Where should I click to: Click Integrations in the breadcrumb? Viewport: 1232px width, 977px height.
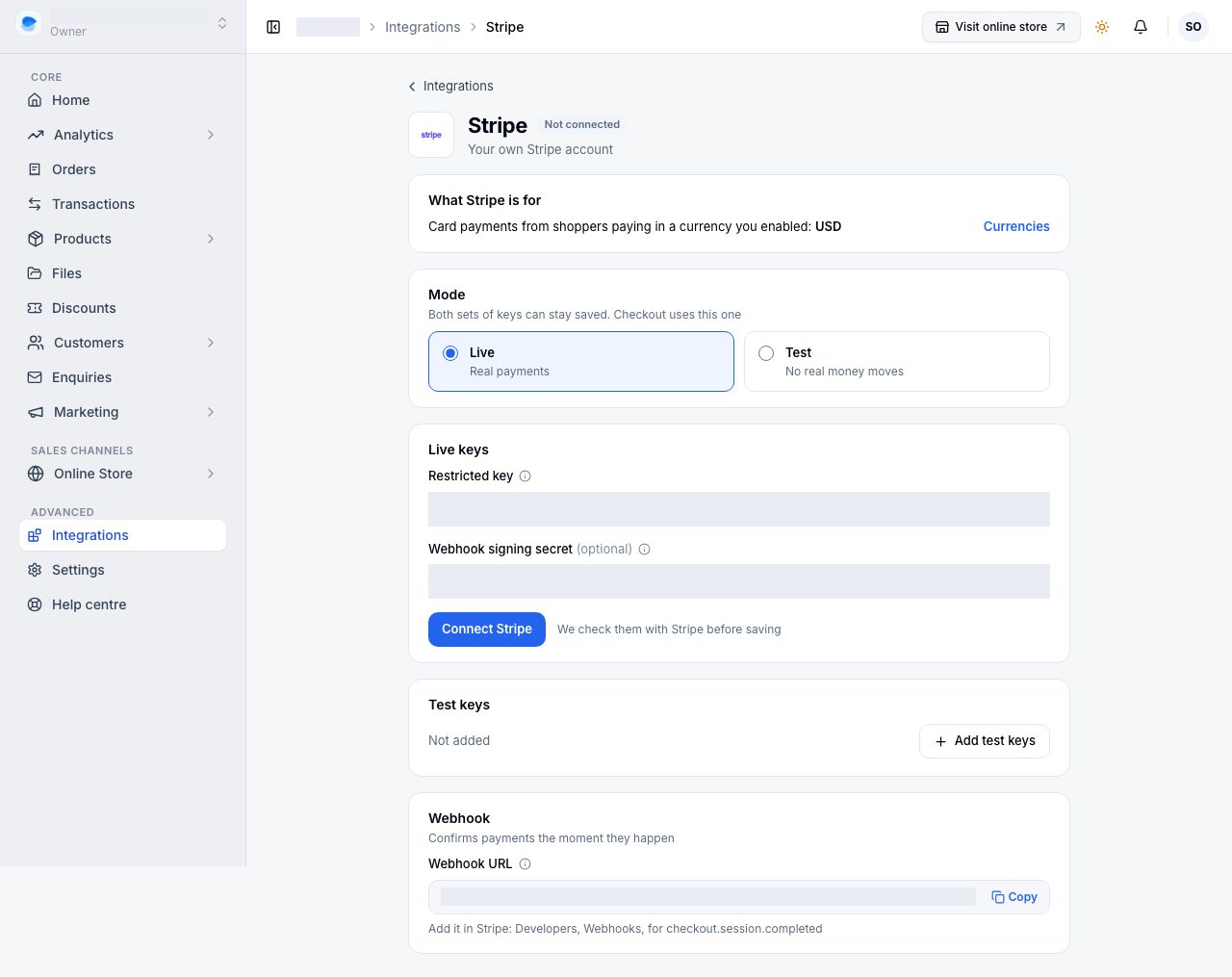[423, 27]
